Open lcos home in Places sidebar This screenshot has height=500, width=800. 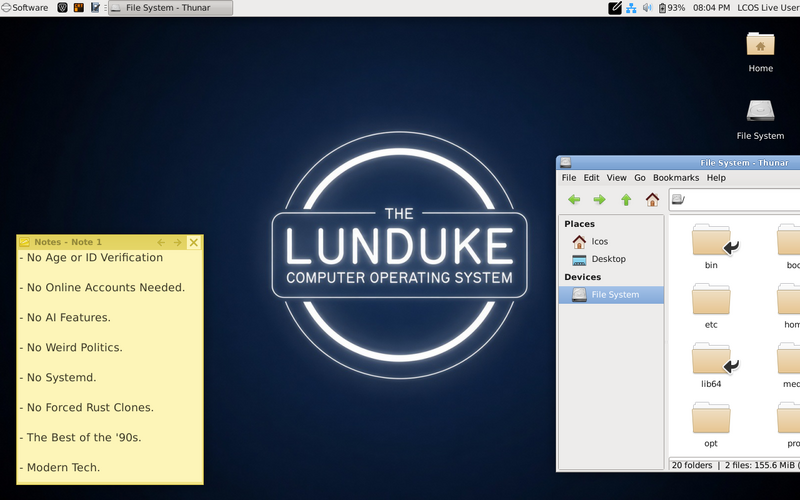(x=611, y=241)
